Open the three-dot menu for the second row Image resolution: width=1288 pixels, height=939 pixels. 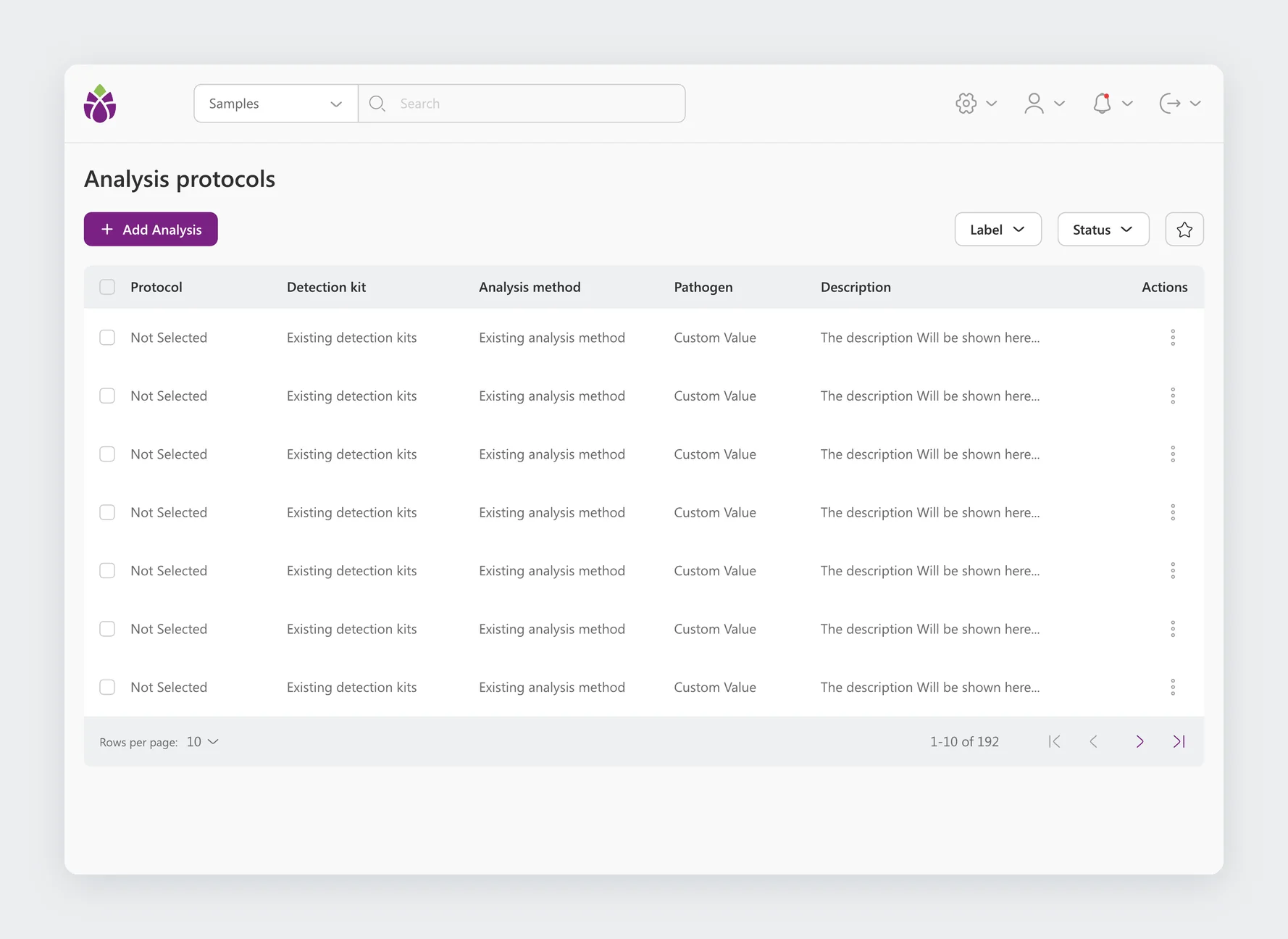pyautogui.click(x=1173, y=396)
